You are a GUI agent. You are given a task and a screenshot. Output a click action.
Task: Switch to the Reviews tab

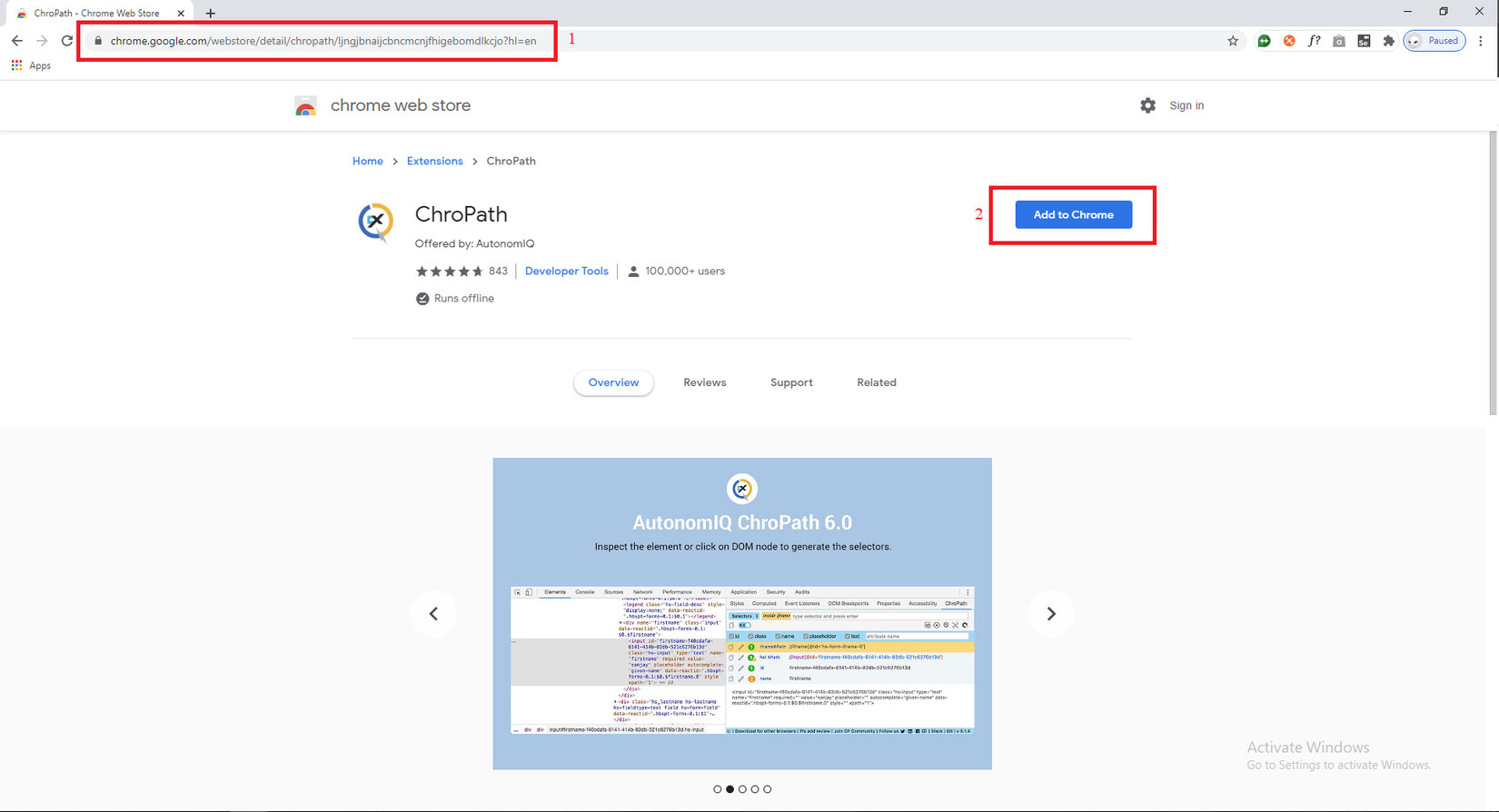coord(705,382)
